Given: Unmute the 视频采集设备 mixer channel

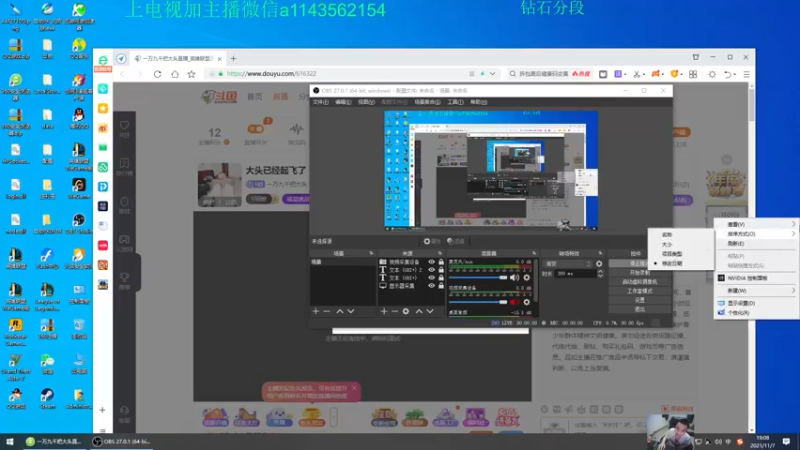Looking at the screenshot, I should 514,302.
